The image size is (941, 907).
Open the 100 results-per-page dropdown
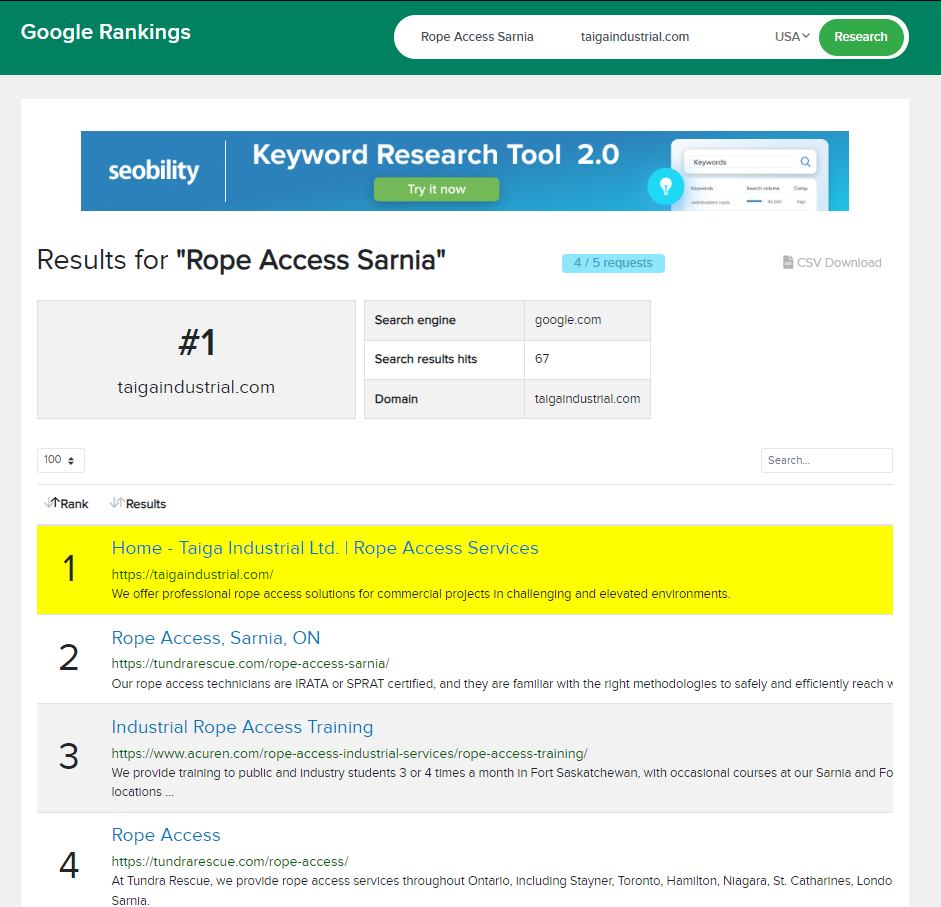(61, 460)
